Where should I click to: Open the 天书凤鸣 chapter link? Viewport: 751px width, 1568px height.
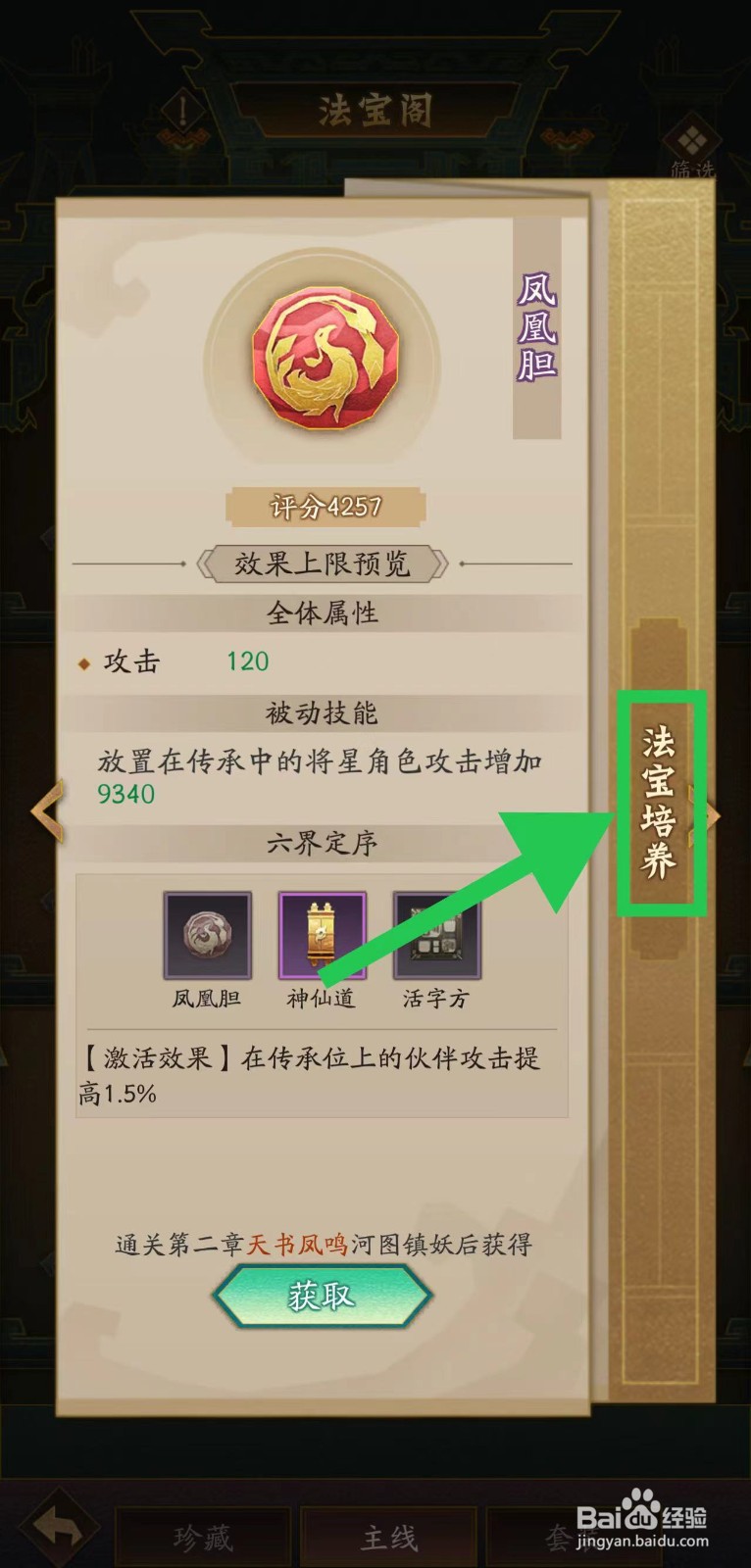(x=296, y=1245)
